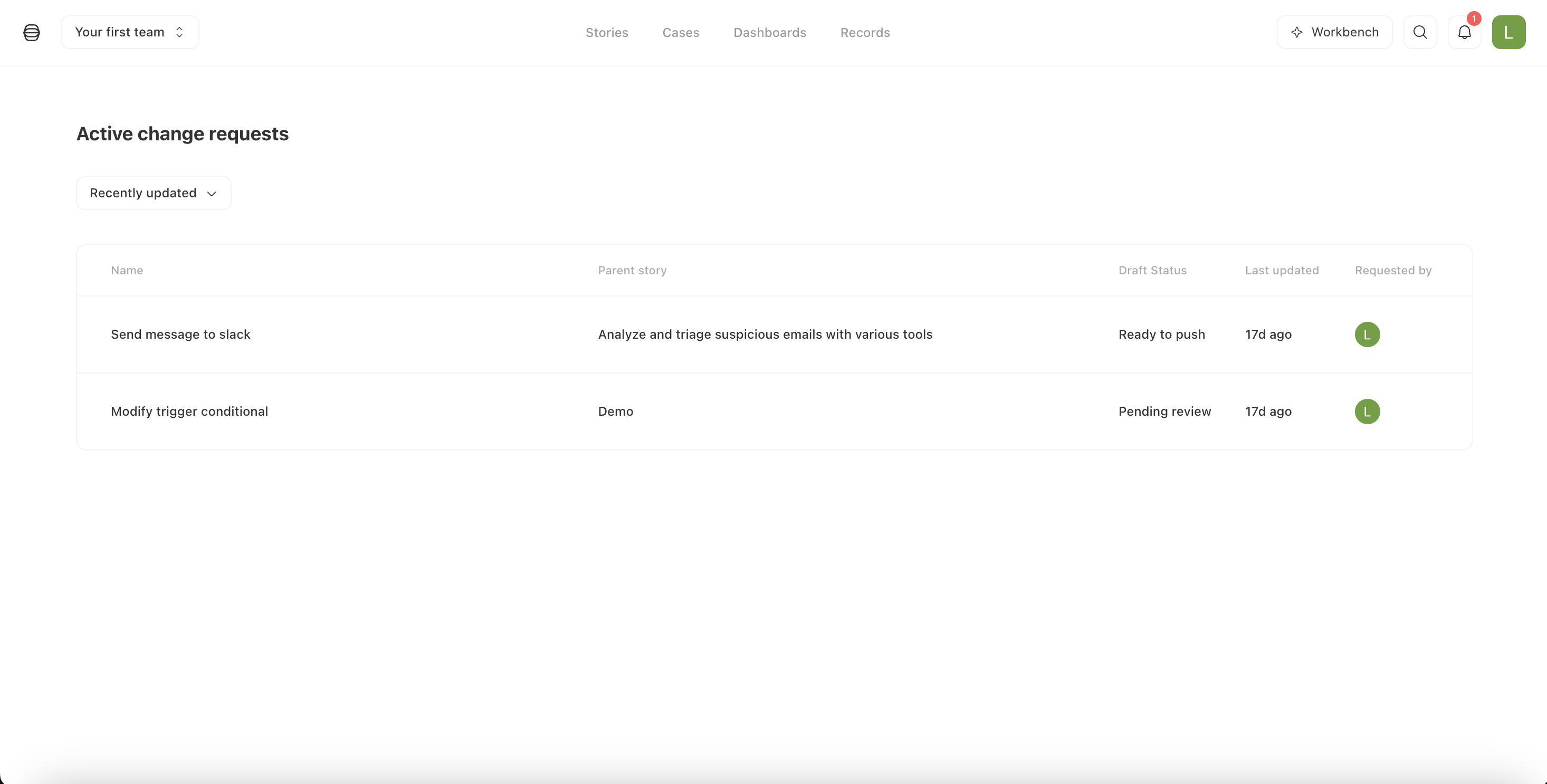1547x784 pixels.
Task: Go to the Stories tab
Action: (x=607, y=32)
